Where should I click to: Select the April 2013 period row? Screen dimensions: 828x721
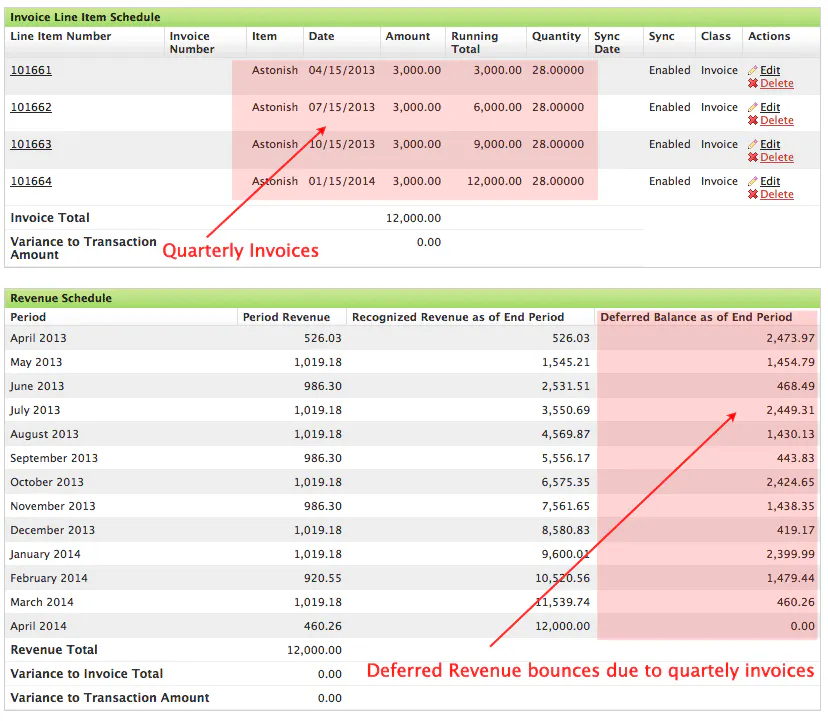[412, 338]
